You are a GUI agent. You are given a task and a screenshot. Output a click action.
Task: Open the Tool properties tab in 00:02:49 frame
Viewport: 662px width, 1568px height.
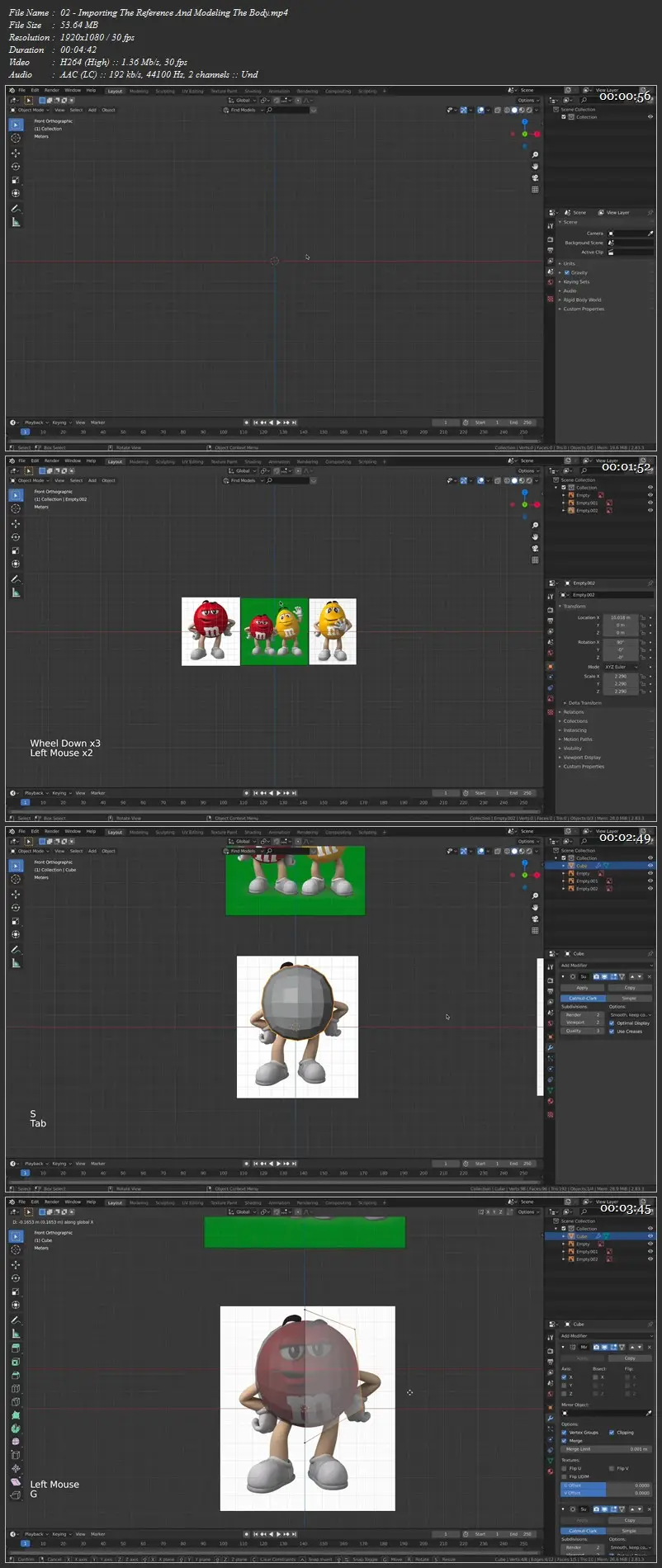[x=551, y=968]
